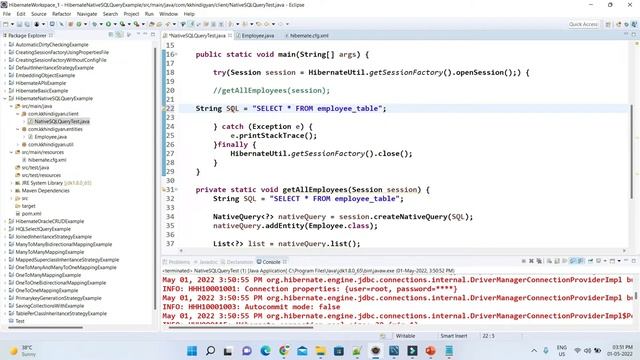This screenshot has width=640, height=360.
Task: Click Remove Launch in the Console toolbar
Action: (x=531, y=261)
